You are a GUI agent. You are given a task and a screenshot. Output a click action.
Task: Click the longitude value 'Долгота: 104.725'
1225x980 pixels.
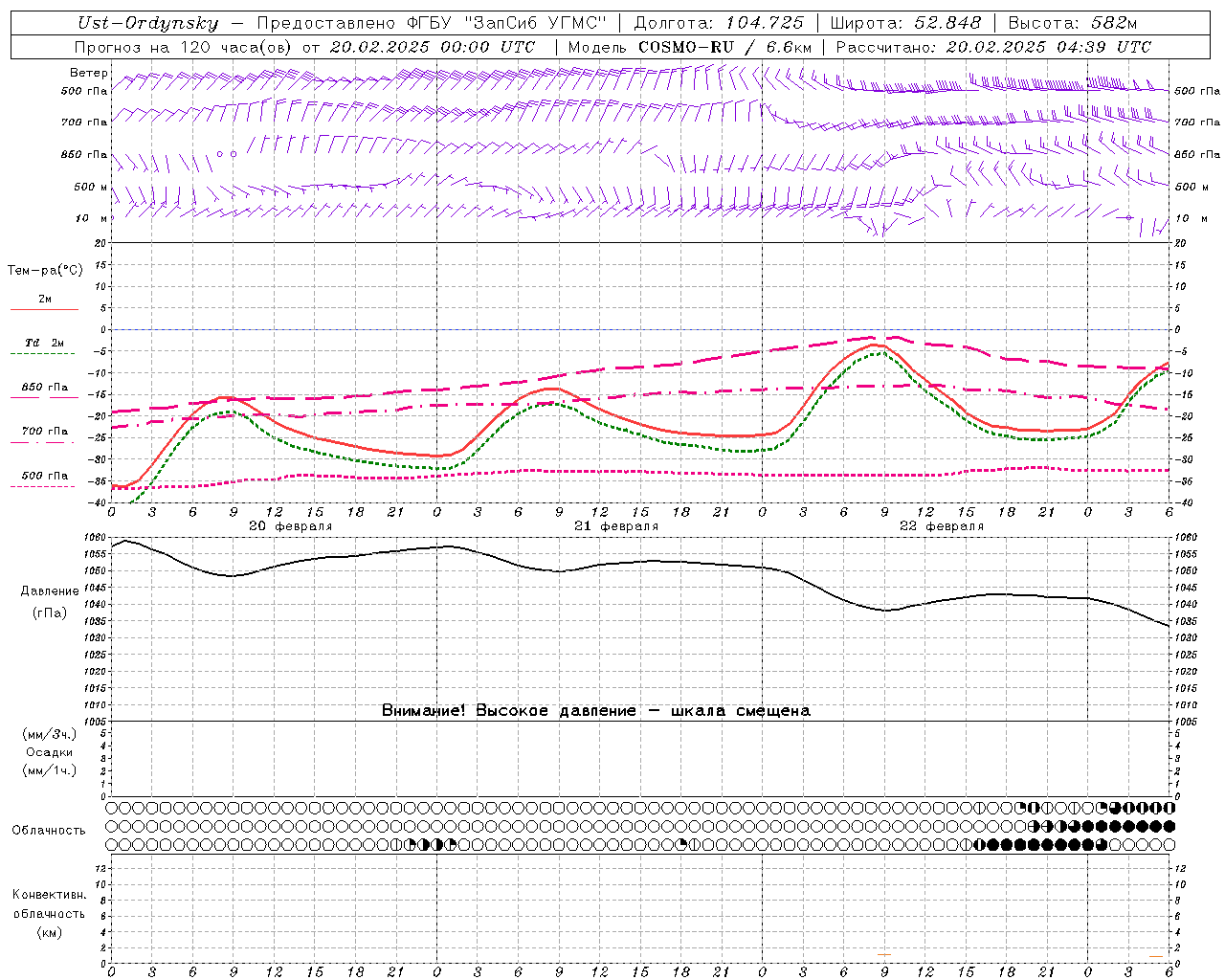(717, 23)
